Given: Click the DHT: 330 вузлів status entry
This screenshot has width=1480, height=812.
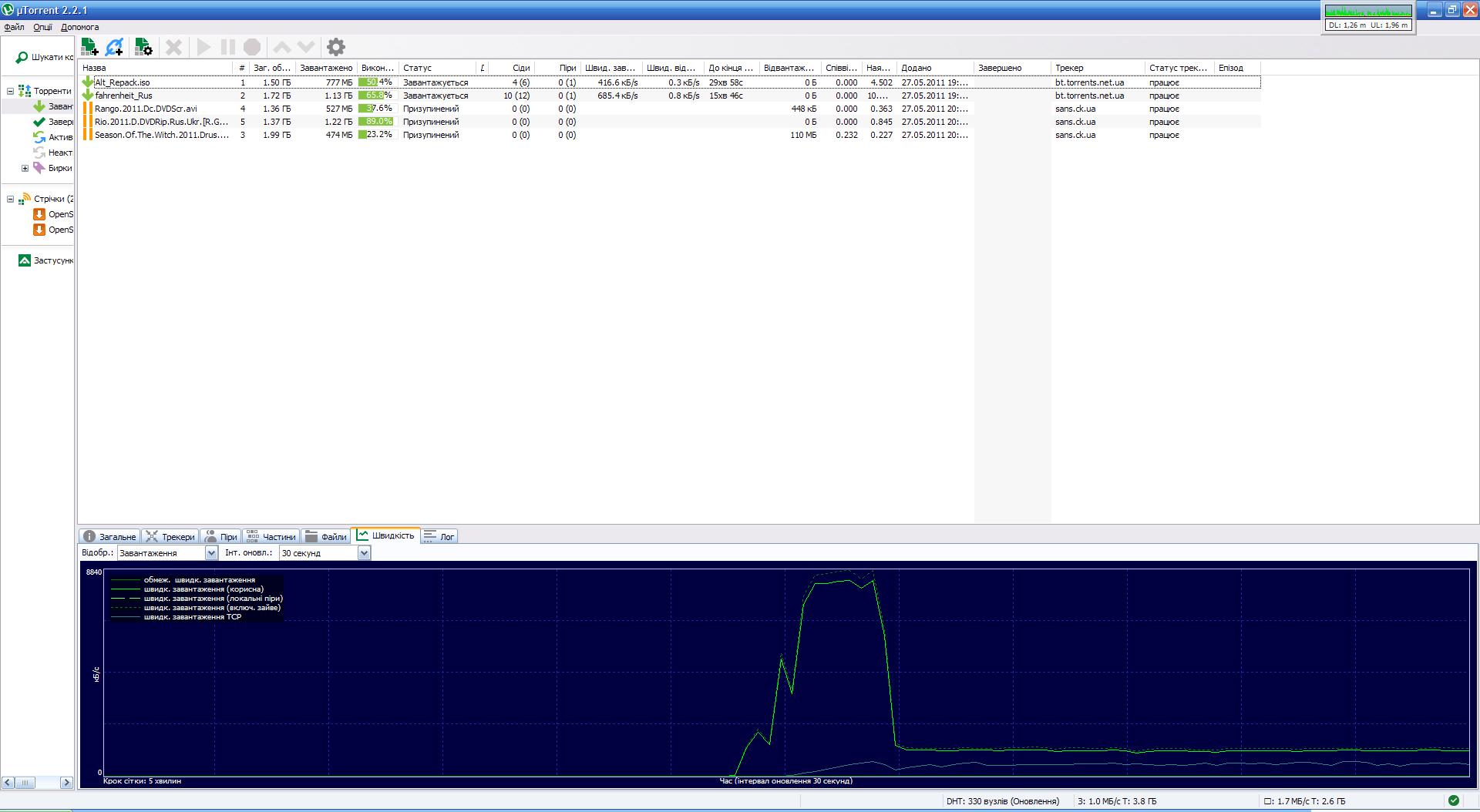Looking at the screenshot, I should pyautogui.click(x=1003, y=801).
